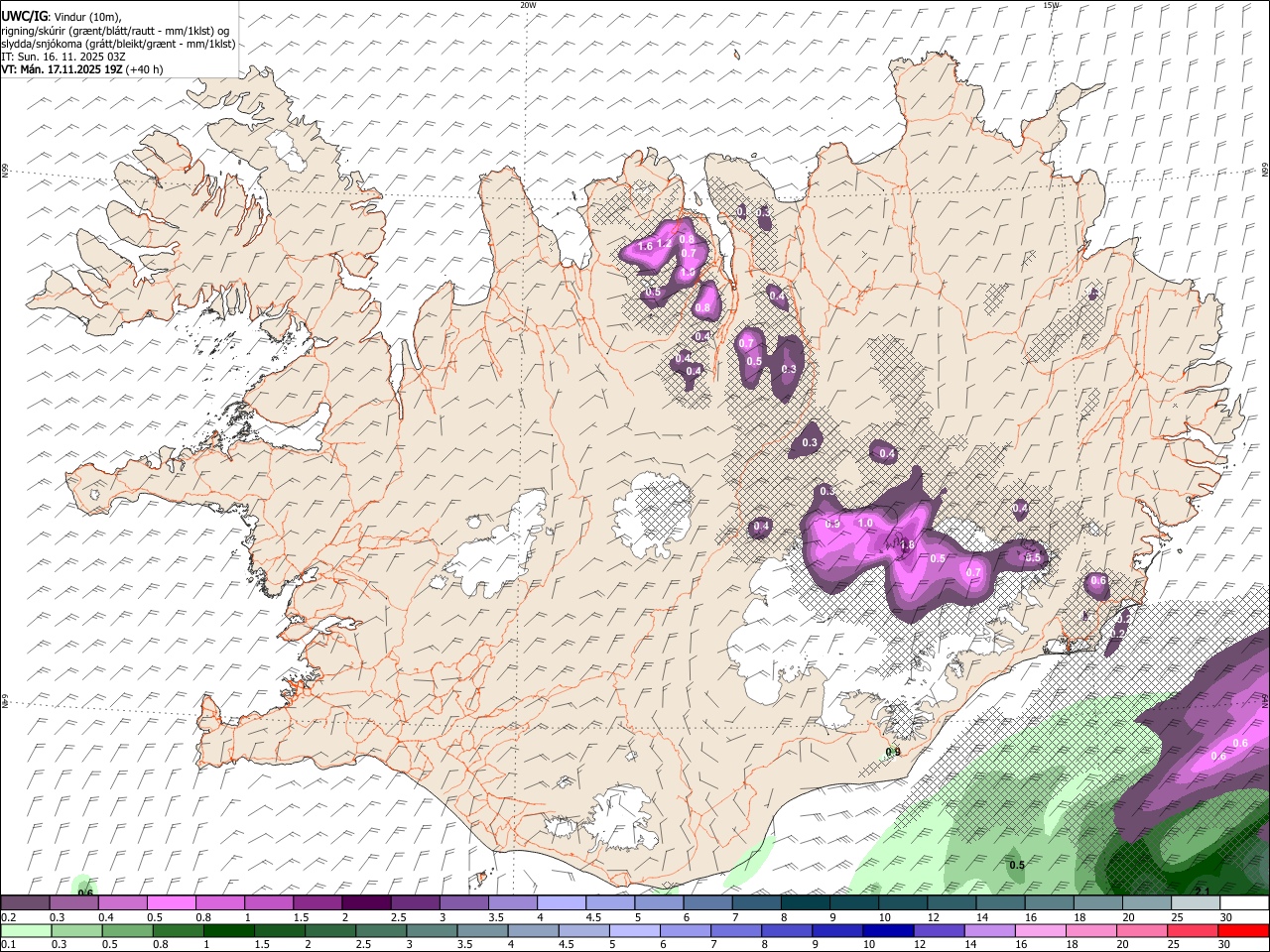Pick the rain scale swatch between 0.8 and 1
Image resolution: width=1270 pixels, height=952 pixels.
(178, 931)
